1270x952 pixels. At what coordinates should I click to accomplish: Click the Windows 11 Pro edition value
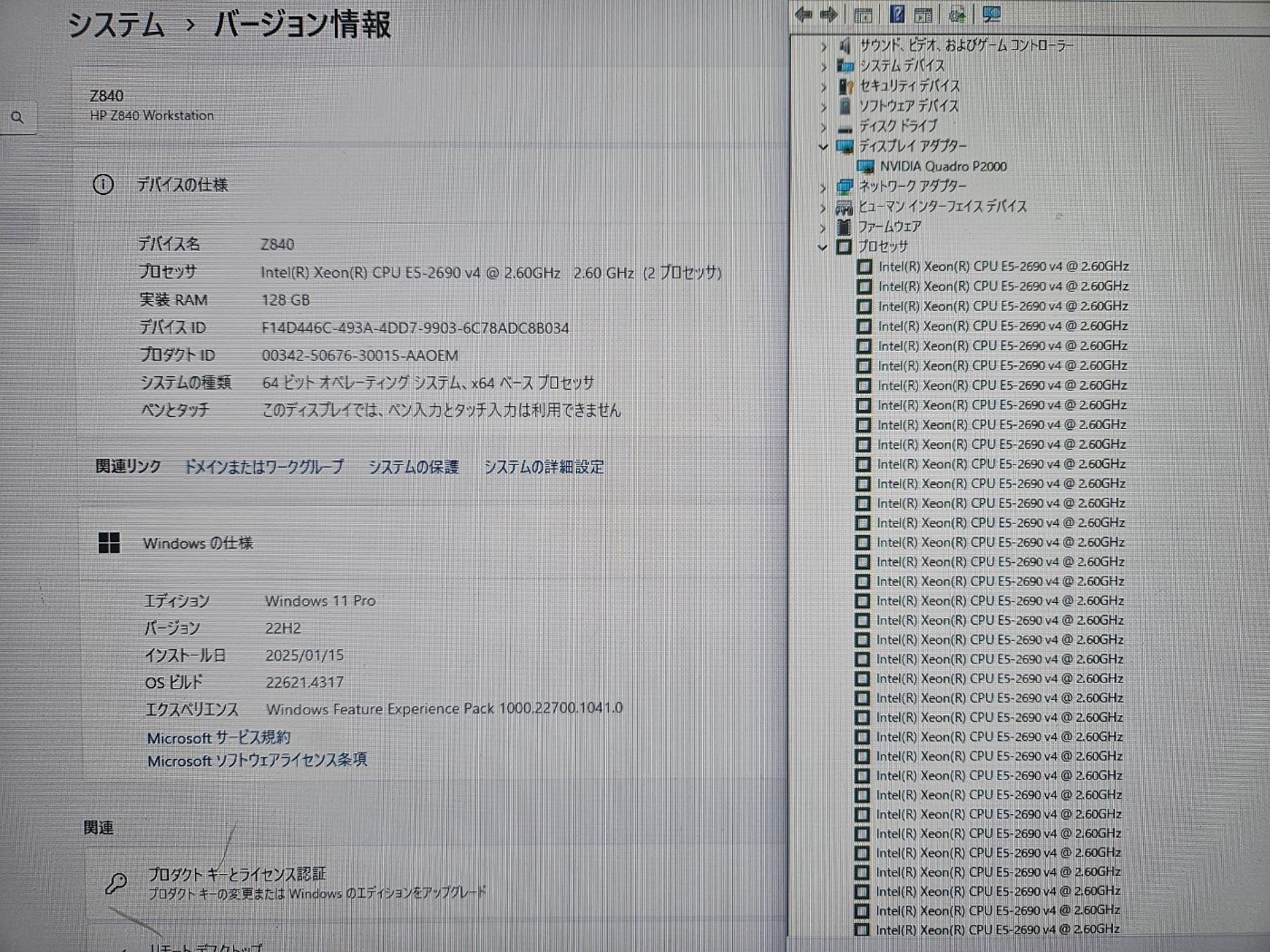pos(320,601)
